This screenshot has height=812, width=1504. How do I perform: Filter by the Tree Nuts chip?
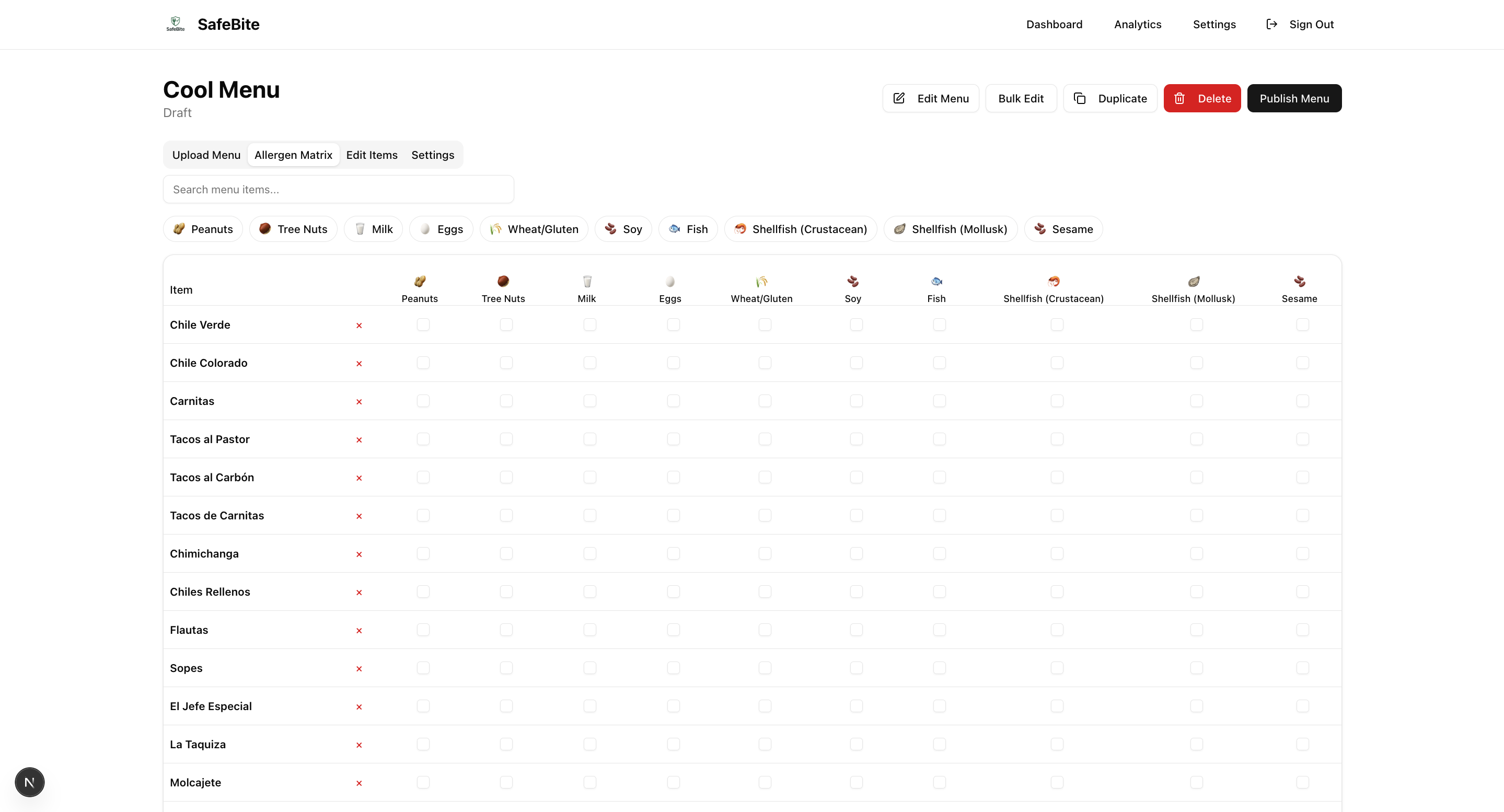(x=293, y=229)
